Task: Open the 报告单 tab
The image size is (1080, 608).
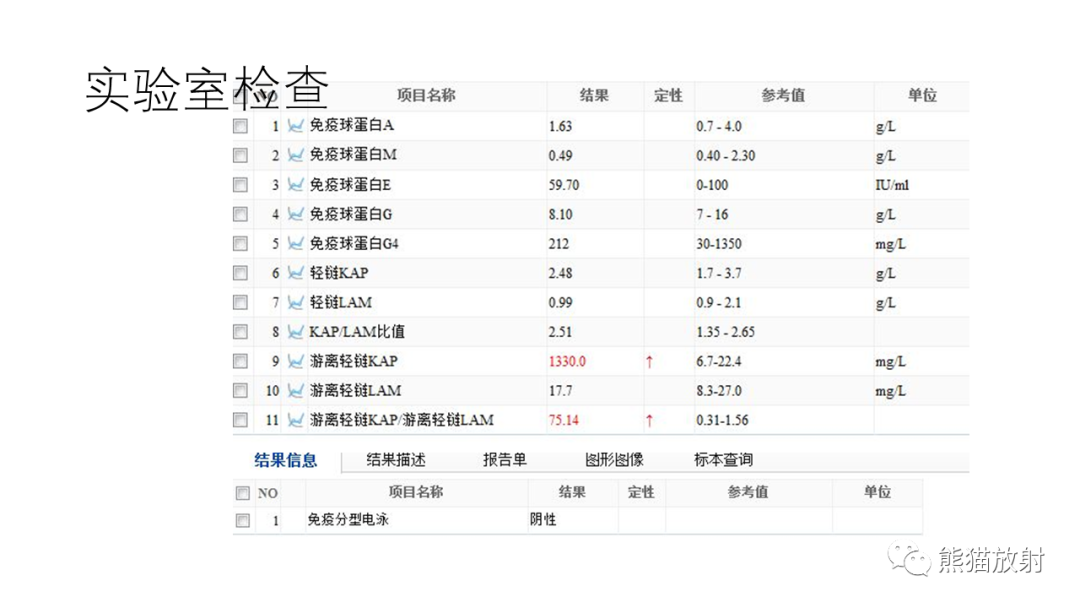Action: [x=505, y=459]
